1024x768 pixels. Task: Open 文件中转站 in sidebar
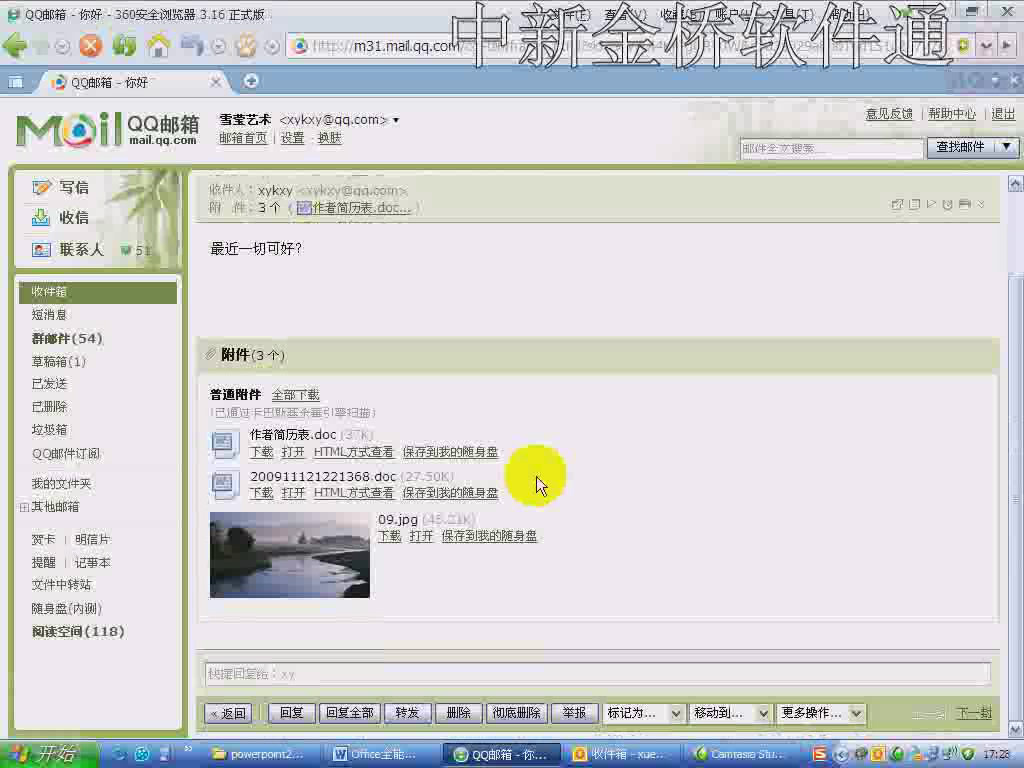61,585
